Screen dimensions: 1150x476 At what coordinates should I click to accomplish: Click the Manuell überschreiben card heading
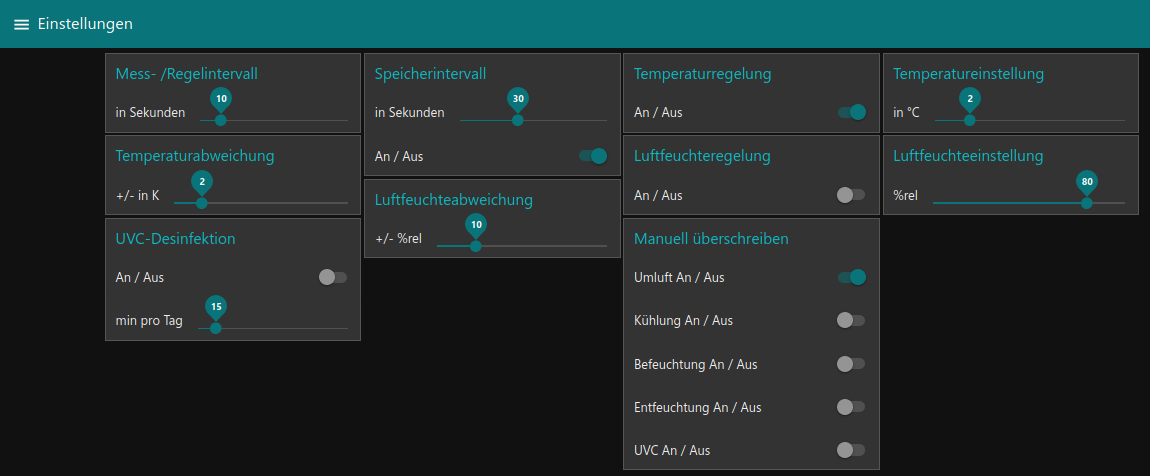711,239
